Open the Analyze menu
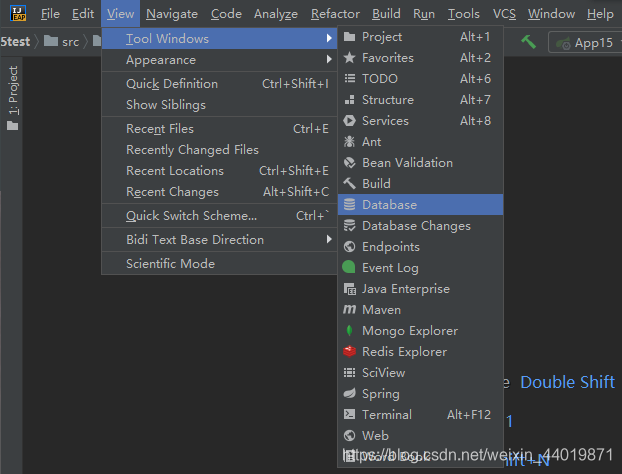Image resolution: width=622 pixels, height=474 pixels. click(276, 14)
